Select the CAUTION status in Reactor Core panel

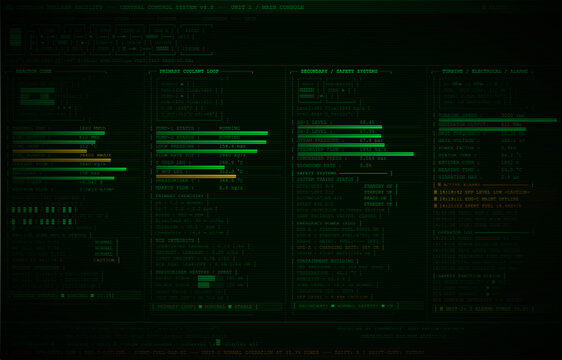pos(104,260)
